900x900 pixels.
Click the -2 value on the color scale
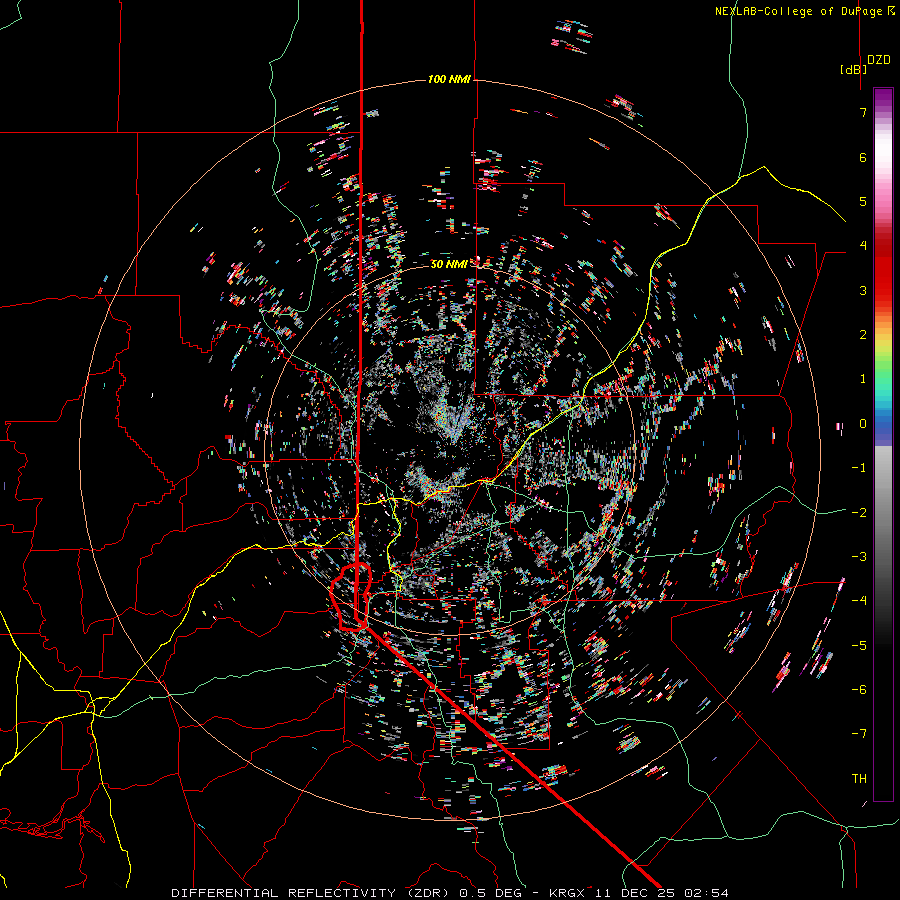[859, 513]
